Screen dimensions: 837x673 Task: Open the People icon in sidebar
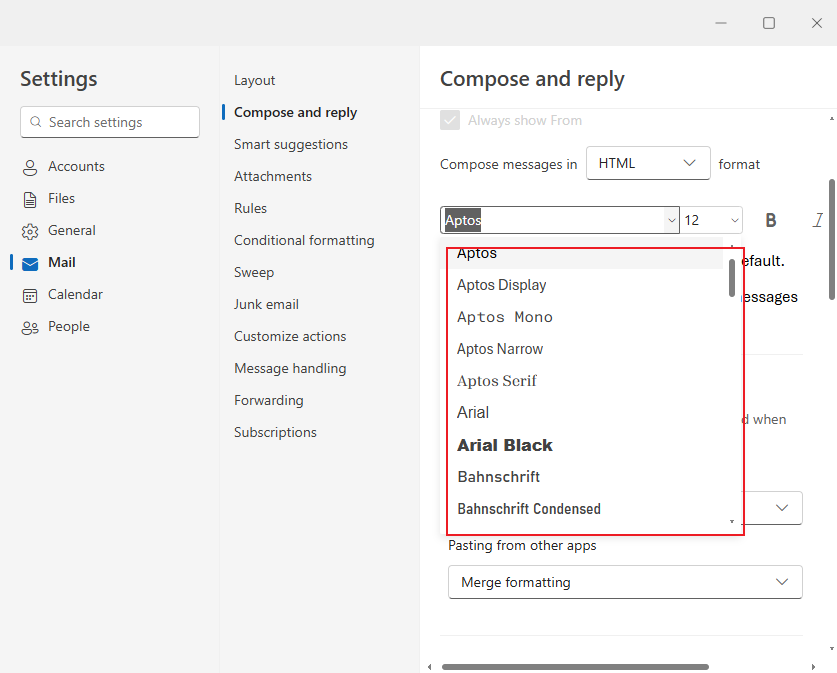(30, 327)
